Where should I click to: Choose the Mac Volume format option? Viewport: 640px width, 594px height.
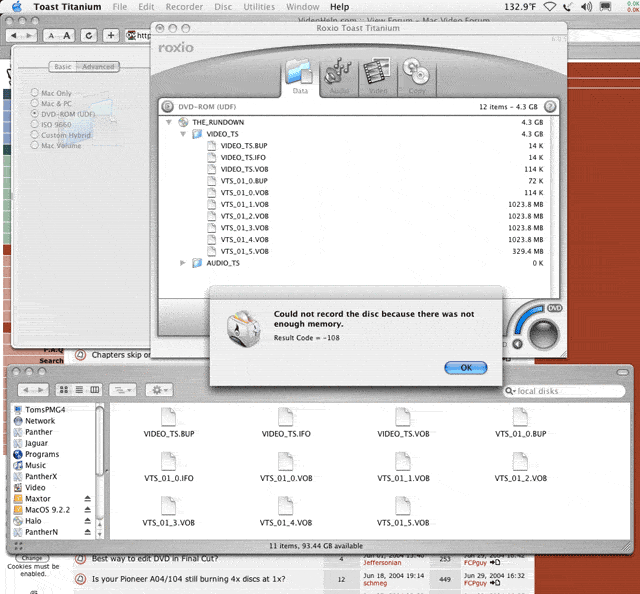[35, 145]
